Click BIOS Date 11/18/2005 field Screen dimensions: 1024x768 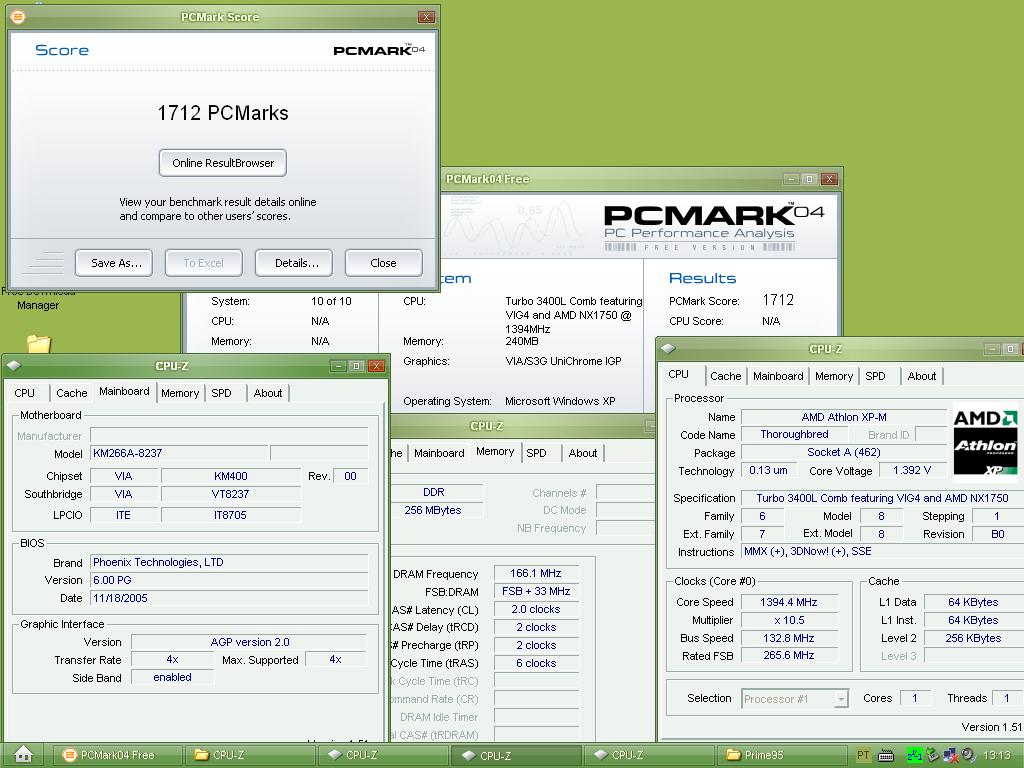[x=229, y=598]
